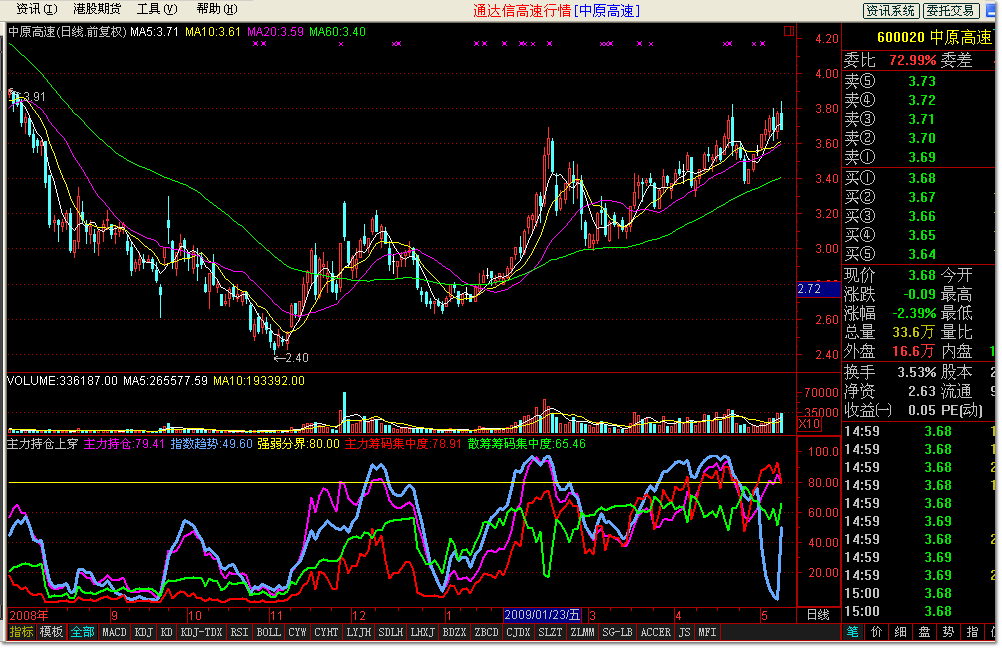Switch to the RSI indicator tab
Image resolution: width=1002 pixels, height=648 pixels.
tap(240, 632)
